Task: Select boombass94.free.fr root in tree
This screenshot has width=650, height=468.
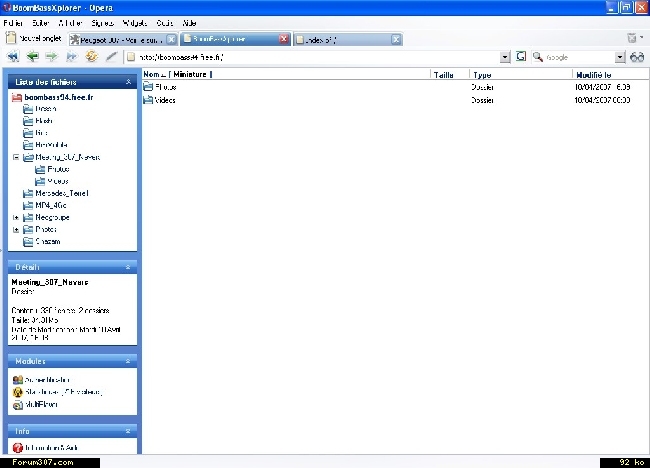Action: click(x=58, y=97)
